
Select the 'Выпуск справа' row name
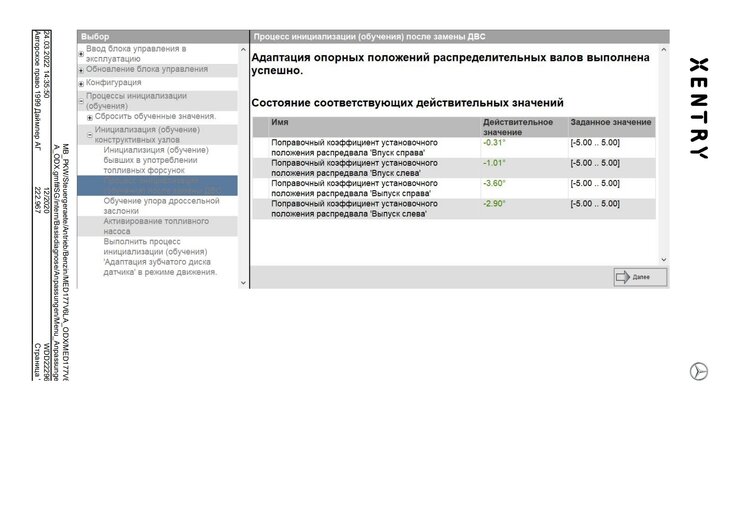[354, 188]
